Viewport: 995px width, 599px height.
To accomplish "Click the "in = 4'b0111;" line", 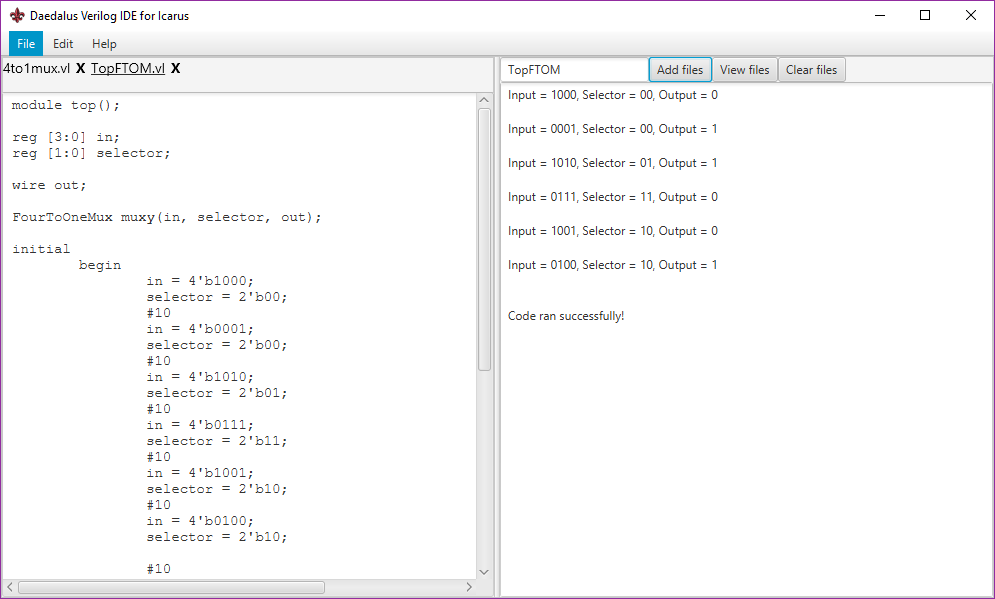I will [200, 425].
